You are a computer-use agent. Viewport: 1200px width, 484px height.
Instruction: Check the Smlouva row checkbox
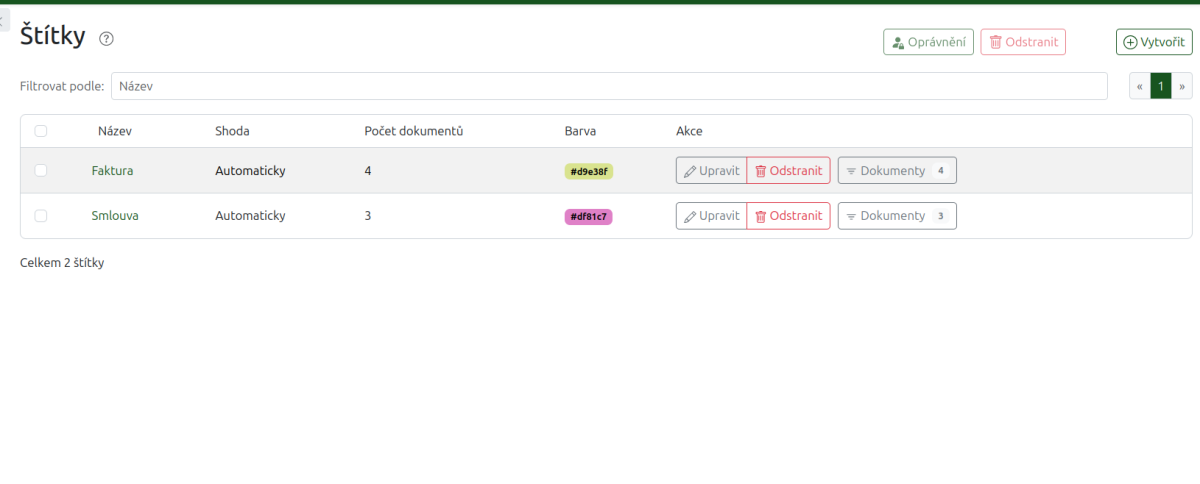tap(41, 216)
